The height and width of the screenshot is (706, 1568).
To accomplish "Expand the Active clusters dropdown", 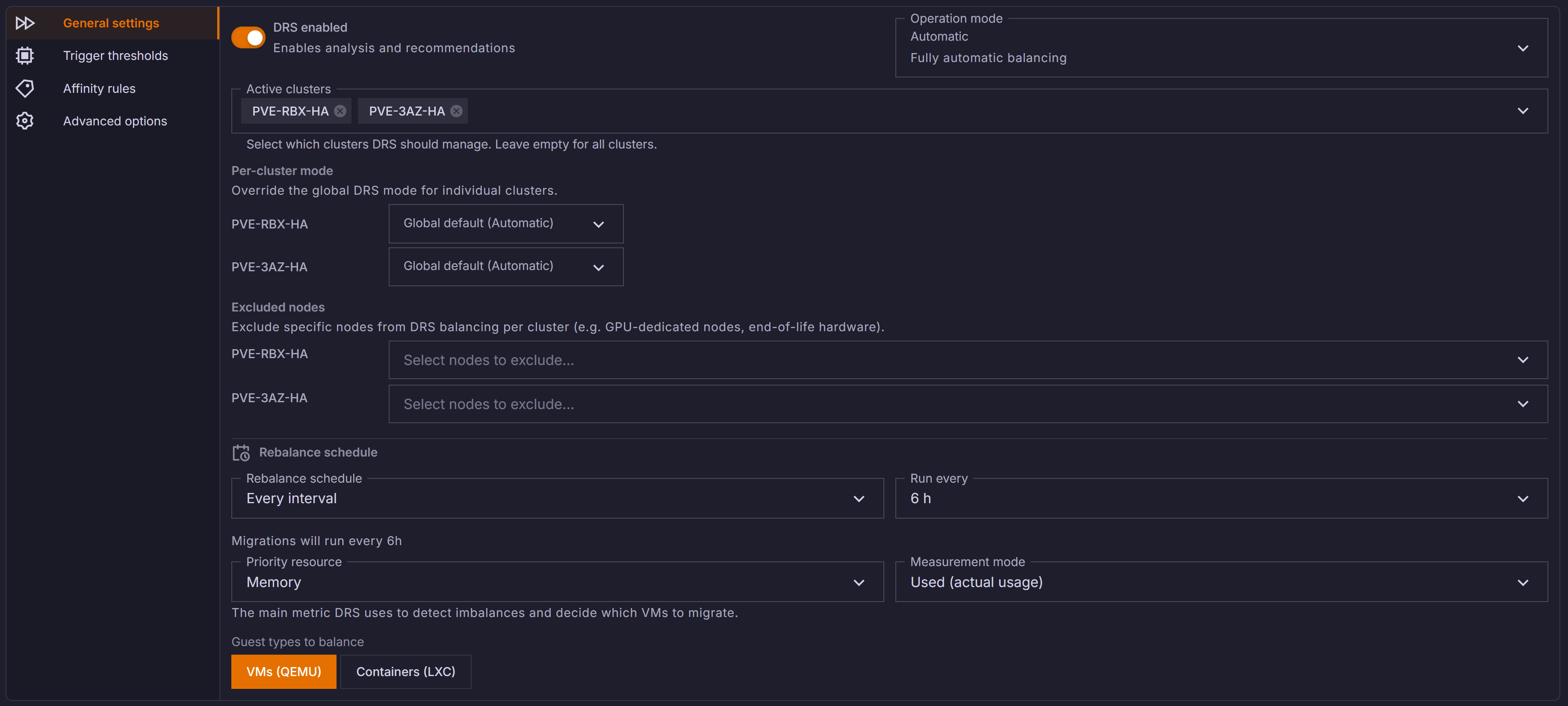I will point(1523,111).
